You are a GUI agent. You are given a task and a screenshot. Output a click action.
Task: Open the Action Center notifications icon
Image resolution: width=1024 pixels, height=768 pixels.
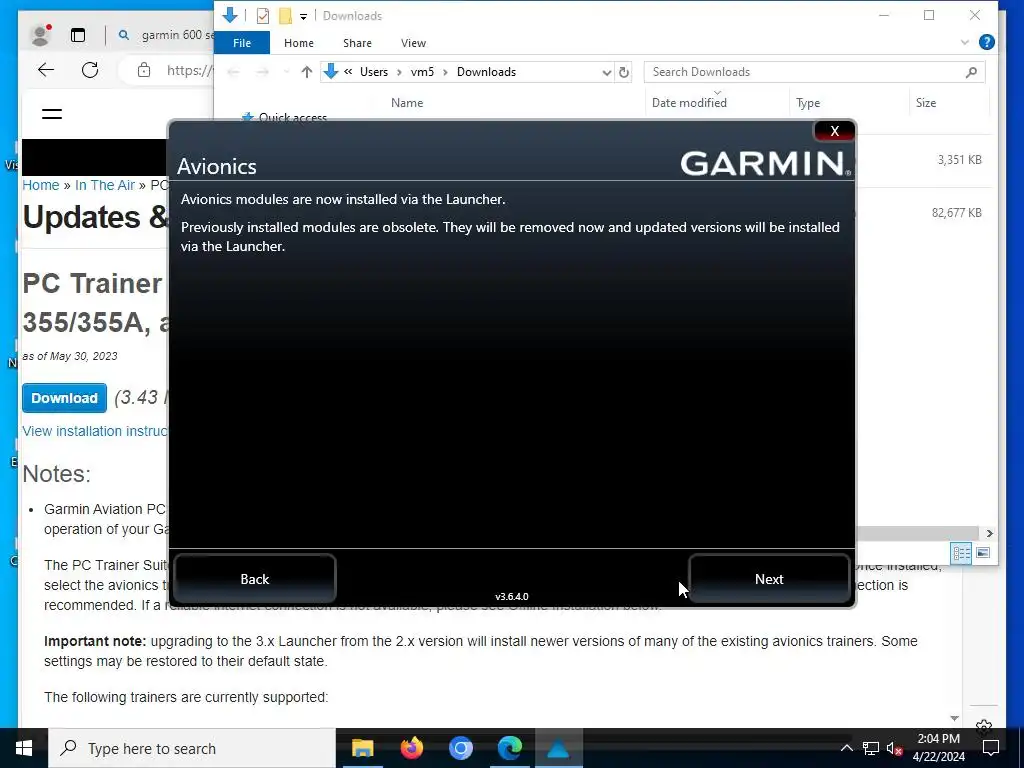point(991,748)
